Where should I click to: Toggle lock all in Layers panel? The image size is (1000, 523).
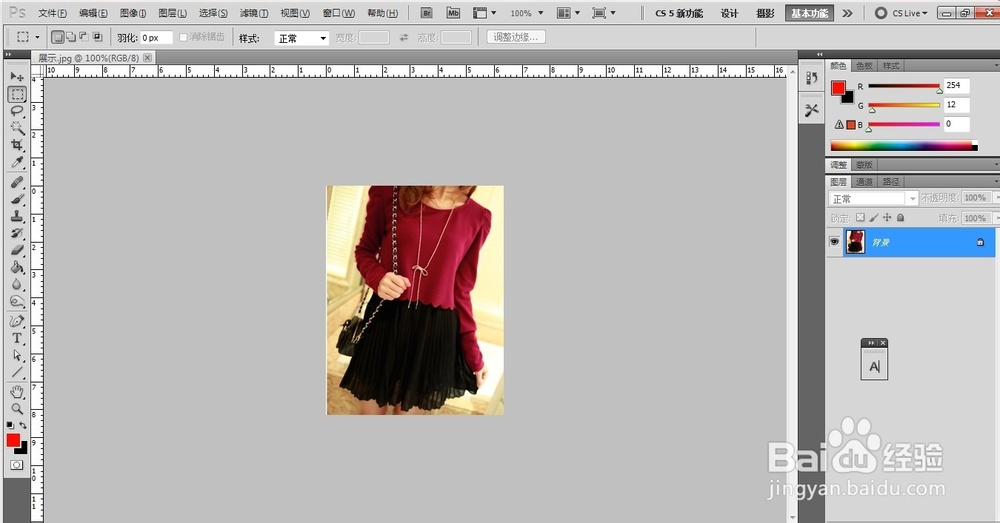tap(901, 217)
